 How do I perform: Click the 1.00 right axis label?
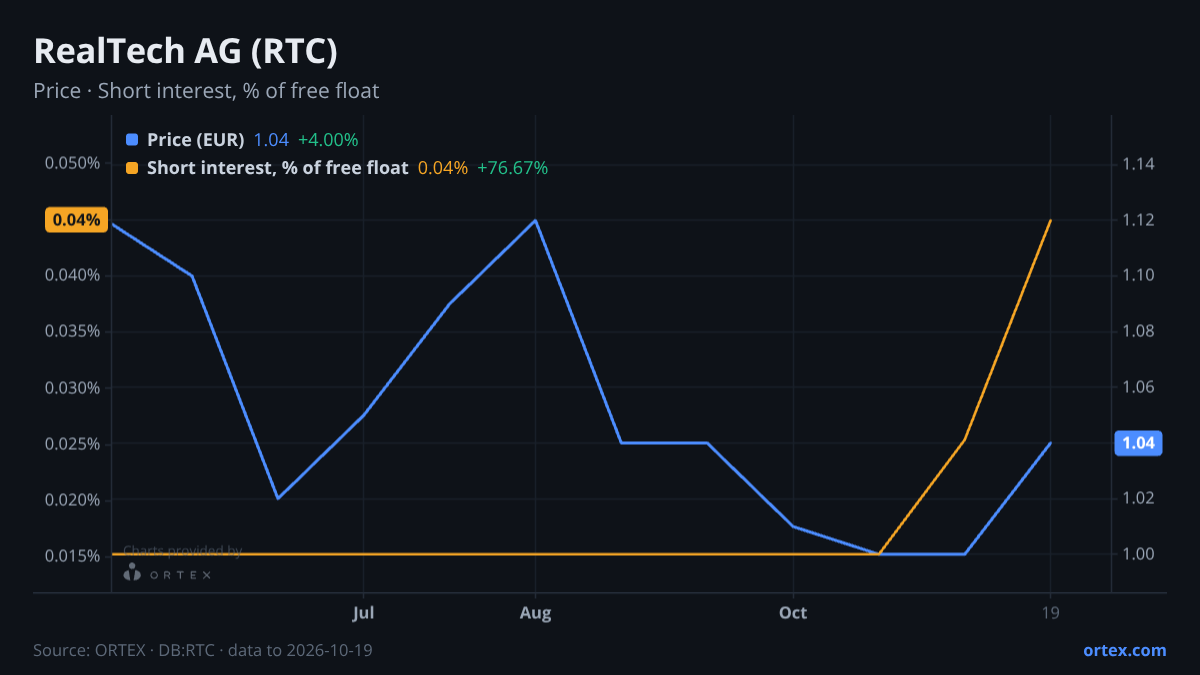[1139, 554]
